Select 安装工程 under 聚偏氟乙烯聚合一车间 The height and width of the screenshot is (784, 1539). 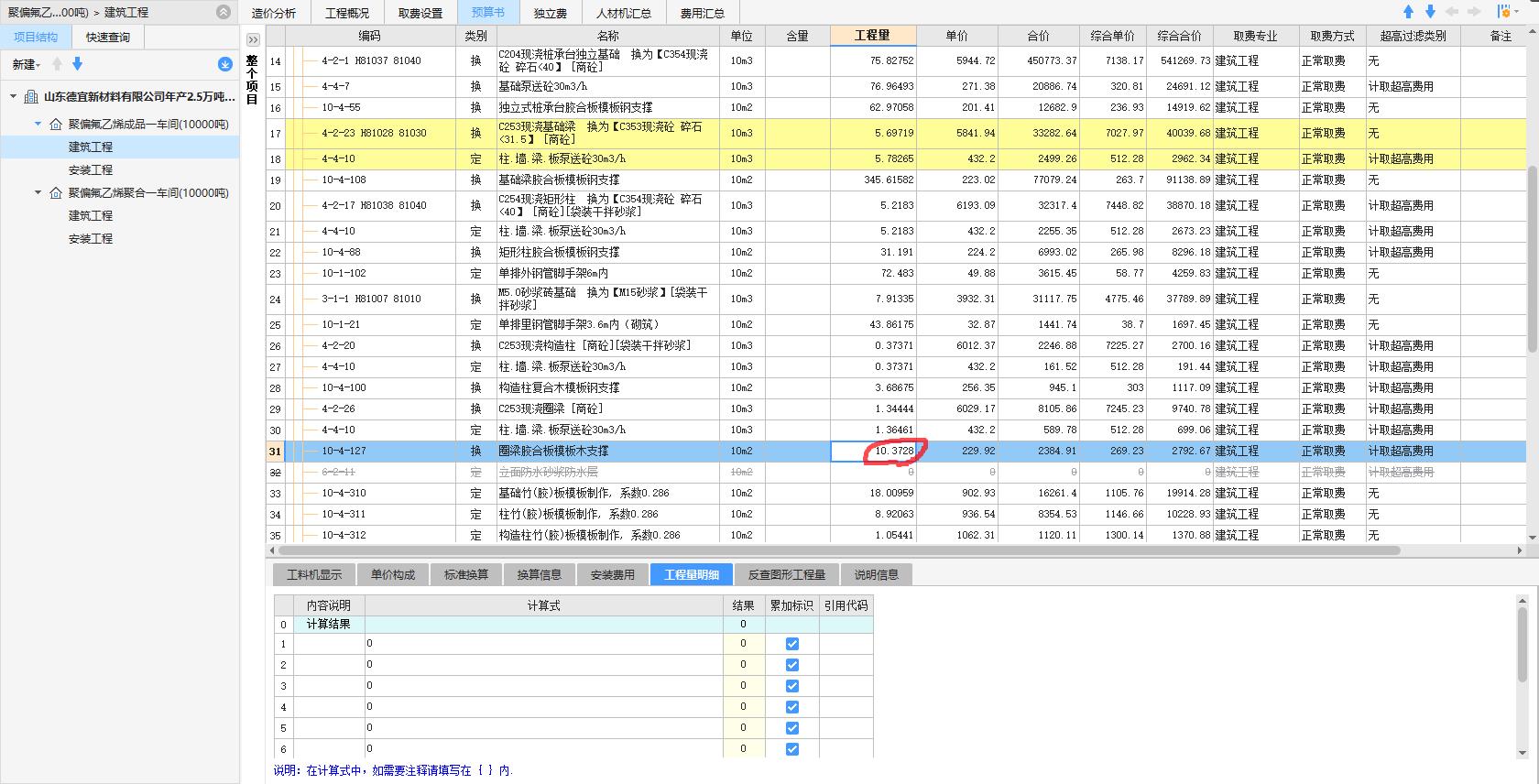pos(91,238)
